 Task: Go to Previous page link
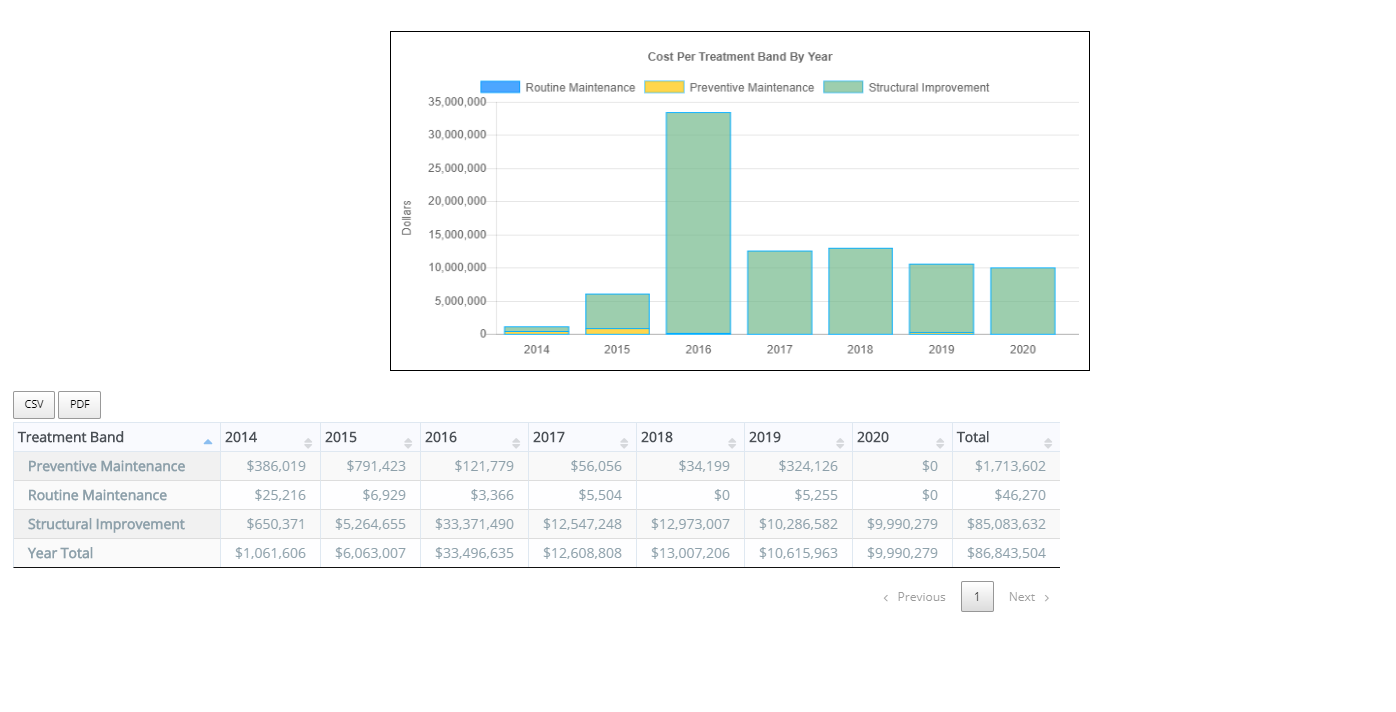(x=914, y=597)
